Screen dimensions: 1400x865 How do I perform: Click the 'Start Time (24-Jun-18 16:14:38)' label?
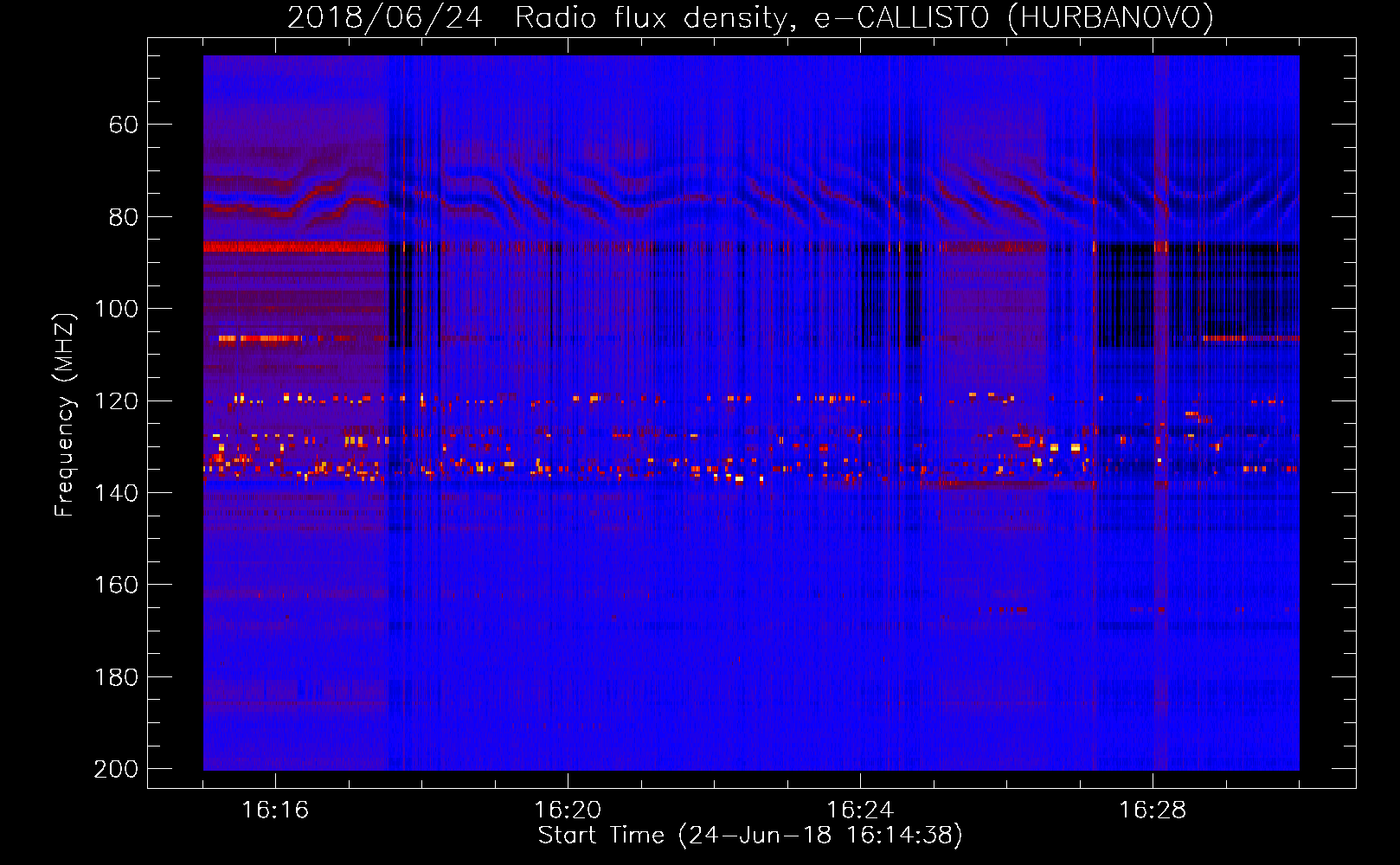click(750, 836)
